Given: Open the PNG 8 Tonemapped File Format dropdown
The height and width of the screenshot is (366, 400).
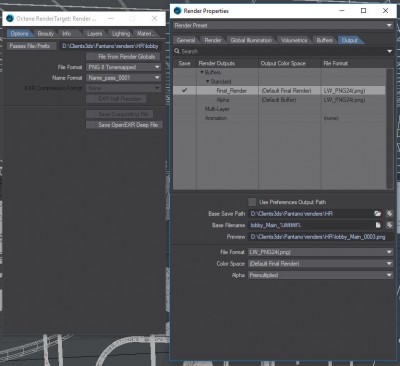Looking at the screenshot, I should 124,67.
